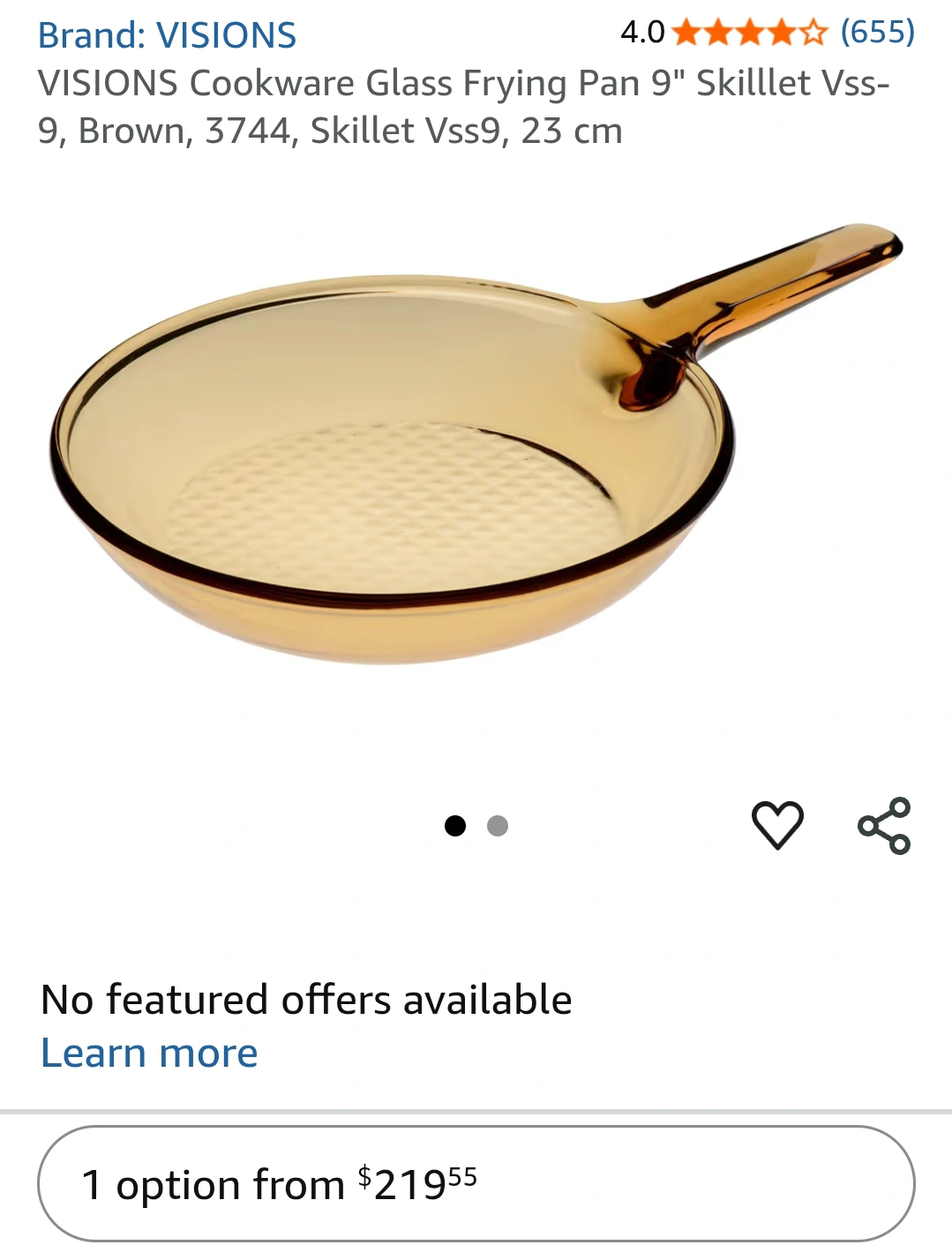This screenshot has width=952, height=1260.
Task: Tap the share icon
Action: (x=884, y=826)
